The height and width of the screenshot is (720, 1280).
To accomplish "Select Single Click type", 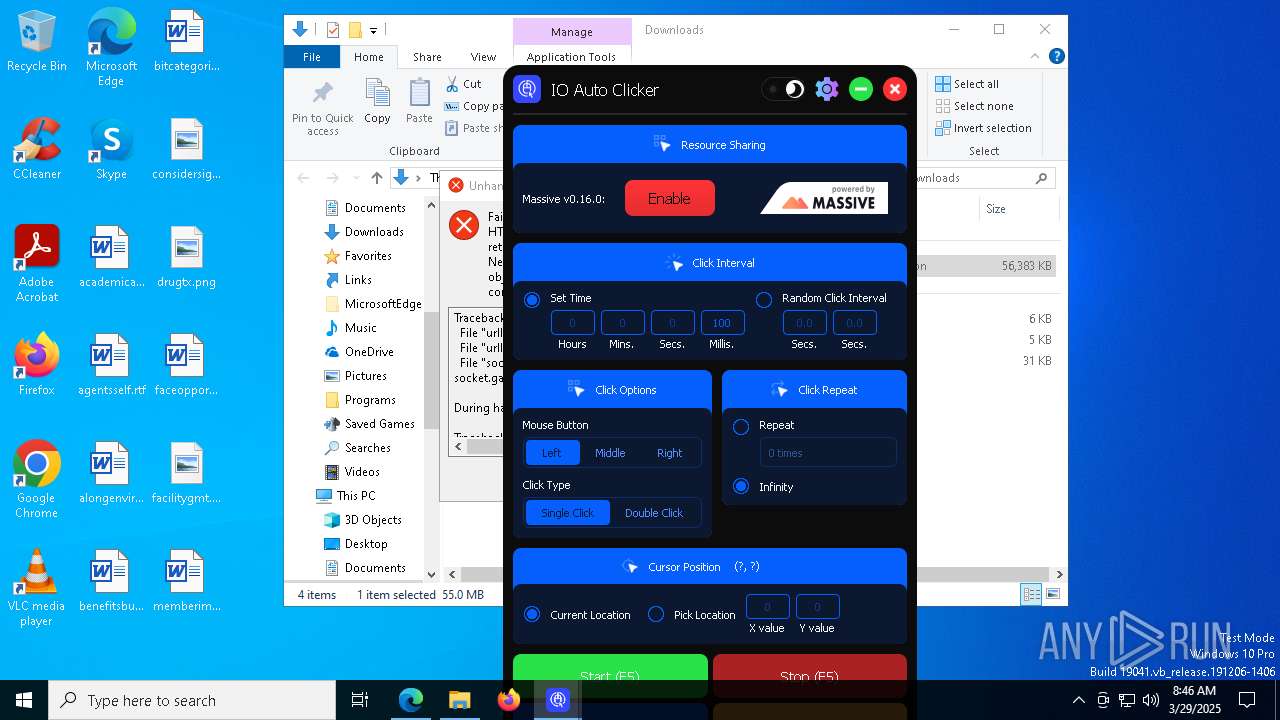I will (567, 513).
